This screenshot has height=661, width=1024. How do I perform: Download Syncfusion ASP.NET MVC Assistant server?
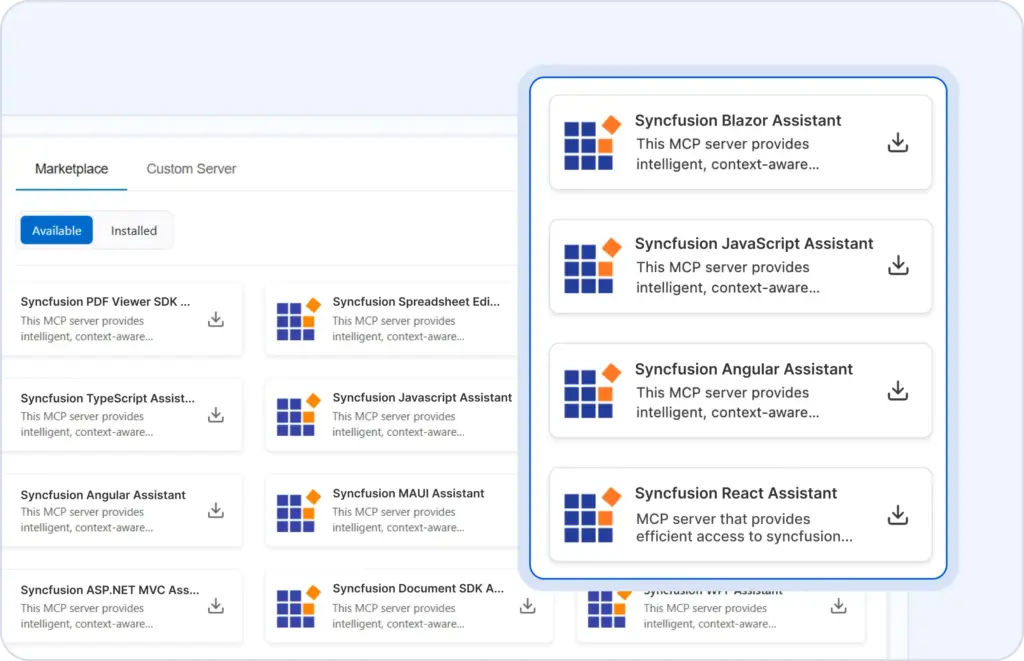coord(216,606)
